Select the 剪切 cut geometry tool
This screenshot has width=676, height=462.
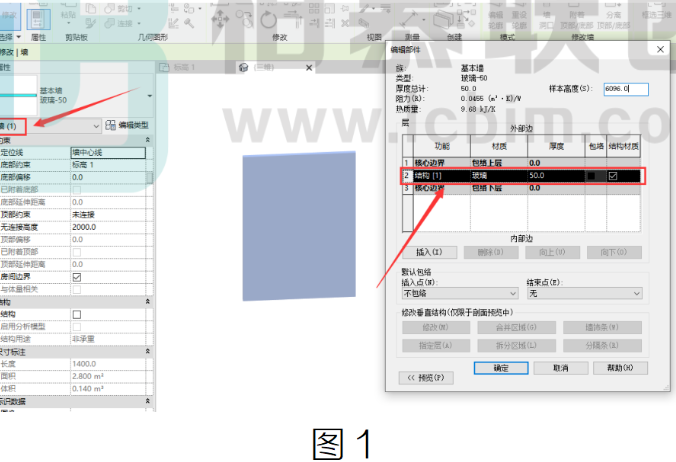tap(118, 8)
